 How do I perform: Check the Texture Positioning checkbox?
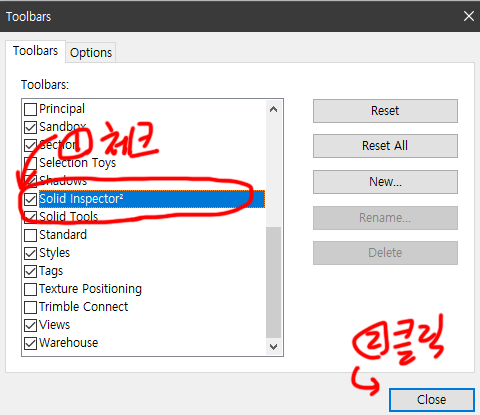pyautogui.click(x=30, y=289)
